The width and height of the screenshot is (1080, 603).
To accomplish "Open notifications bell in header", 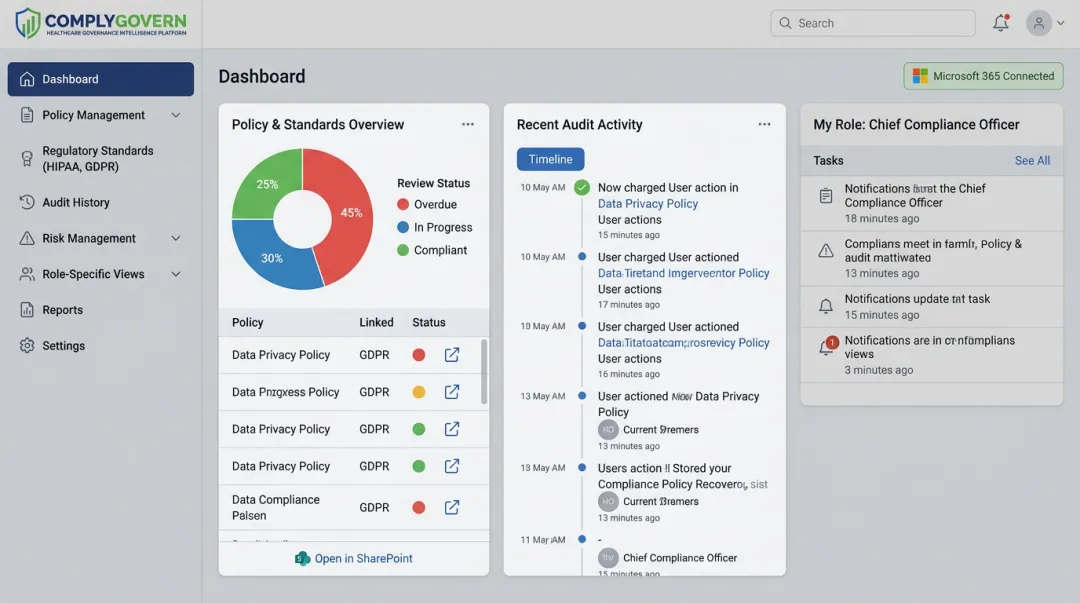I will point(1001,23).
